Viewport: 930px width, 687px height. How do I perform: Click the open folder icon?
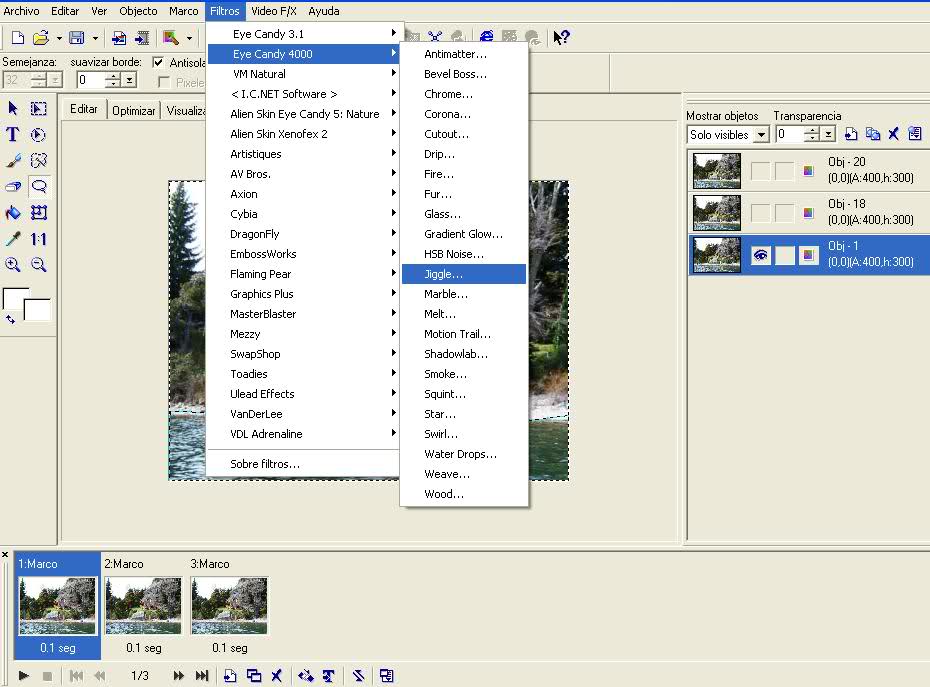[40, 38]
